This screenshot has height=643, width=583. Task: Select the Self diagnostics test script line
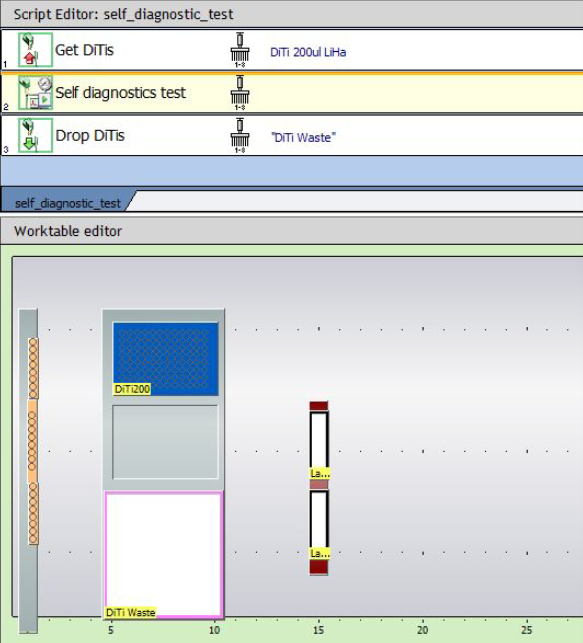(292, 93)
